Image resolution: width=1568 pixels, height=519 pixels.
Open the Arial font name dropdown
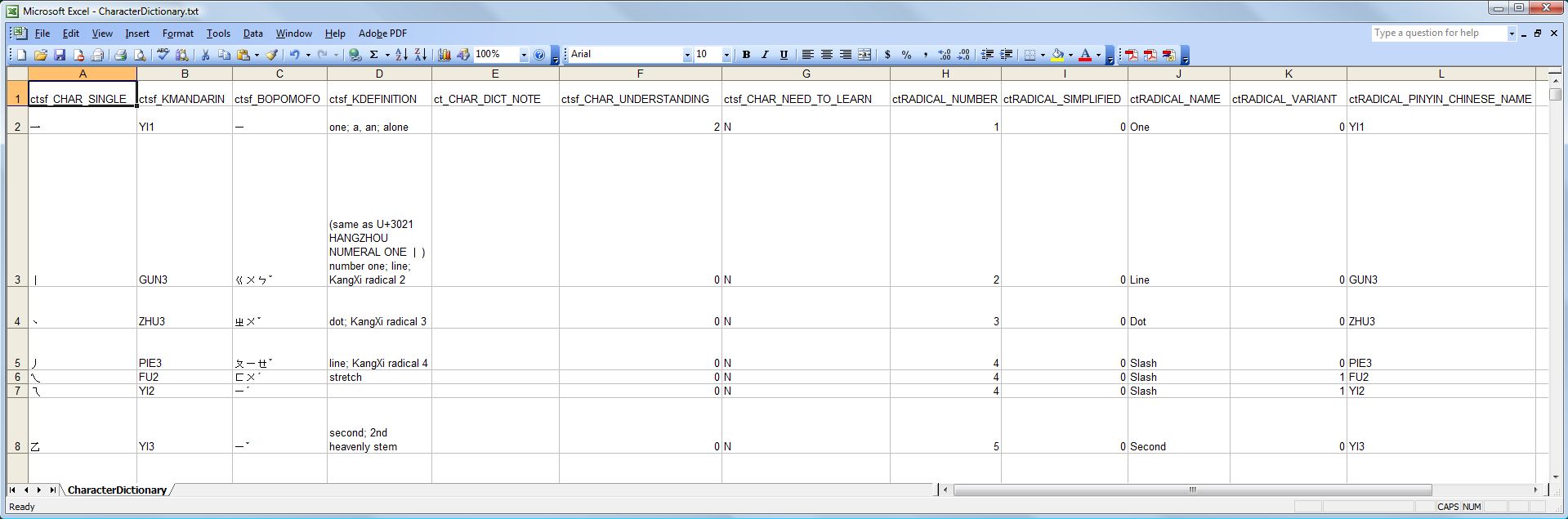pos(687,55)
